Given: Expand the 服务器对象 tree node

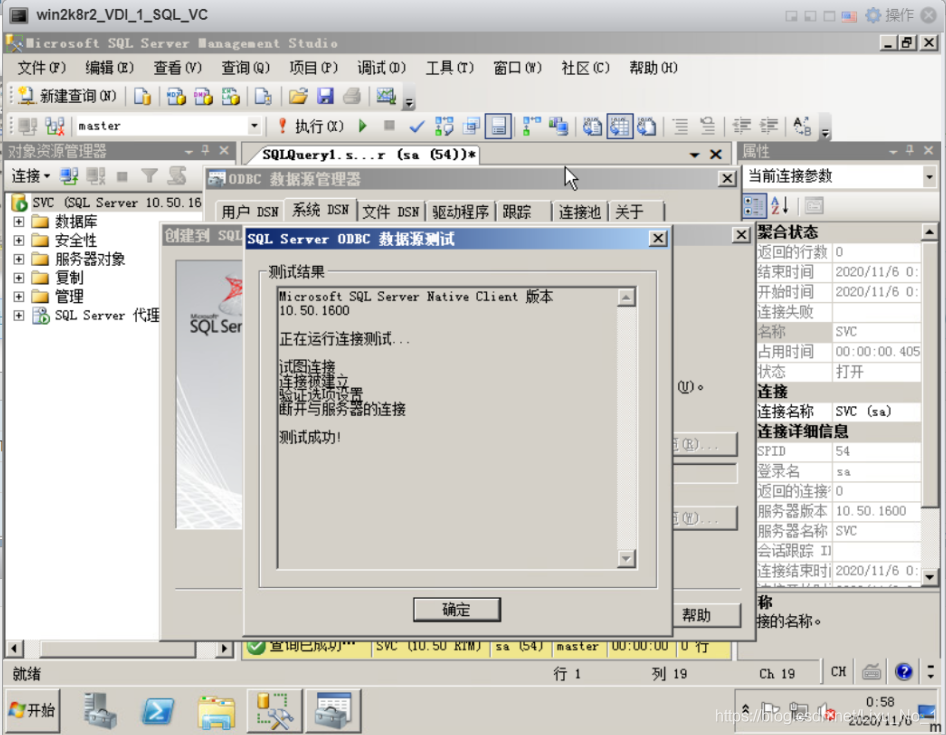Looking at the screenshot, I should pos(19,259).
